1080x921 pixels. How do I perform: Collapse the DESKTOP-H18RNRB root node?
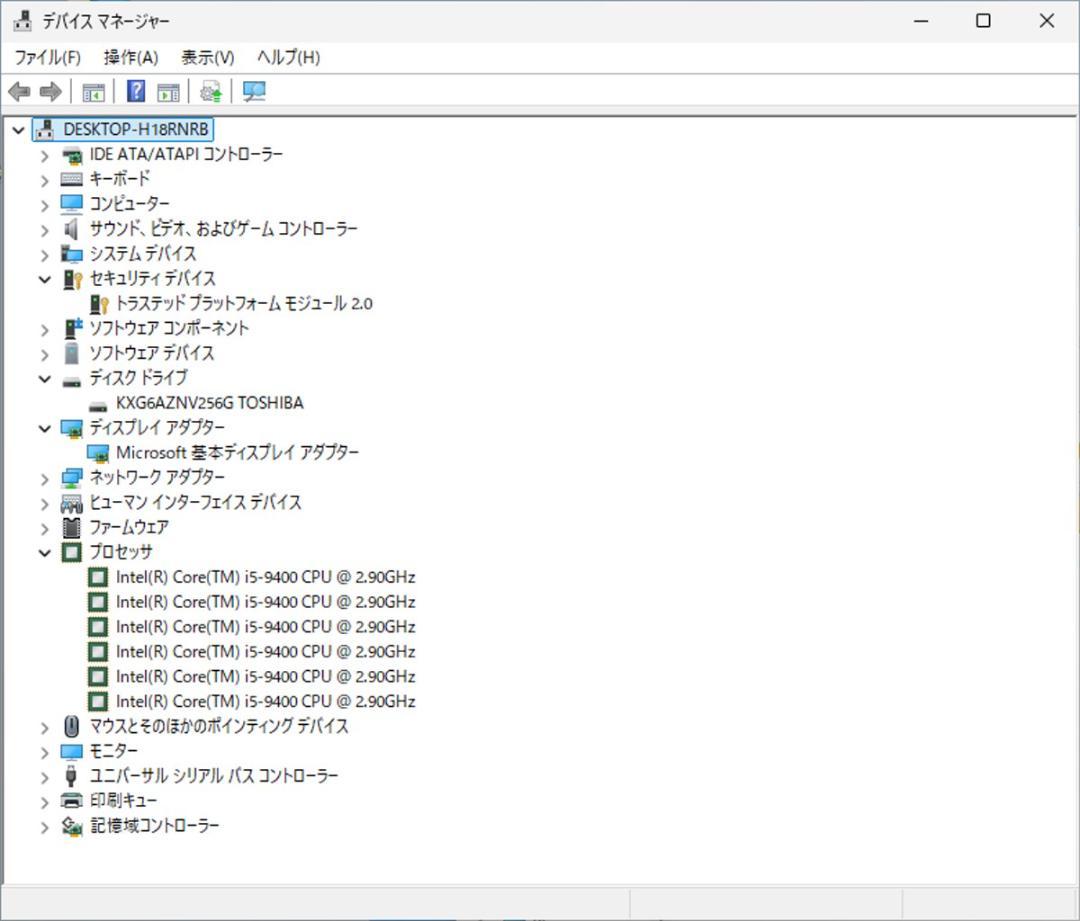click(19, 130)
